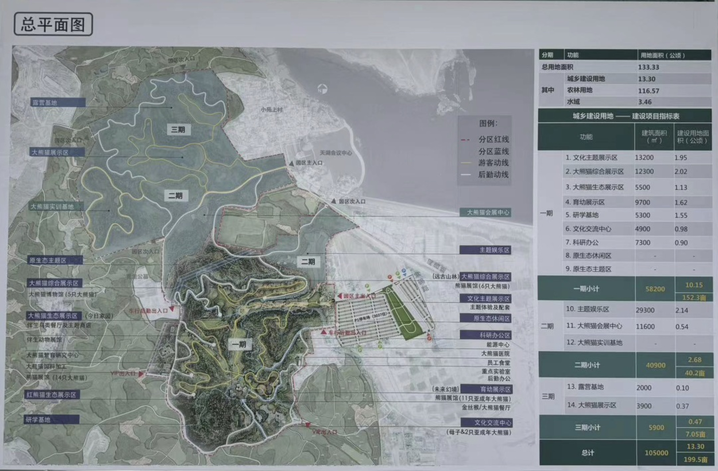This screenshot has height=471, width=718.
Task: Click the 大熊猫会展中心 label right of map
Action: 489,212
